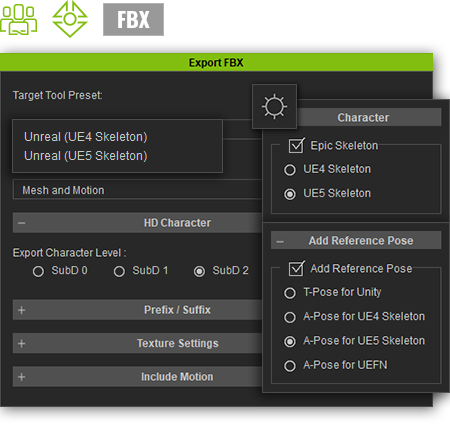Toggle the Add Reference Pose checkbox
Viewport: 450px width, 424px height.
(x=296, y=269)
